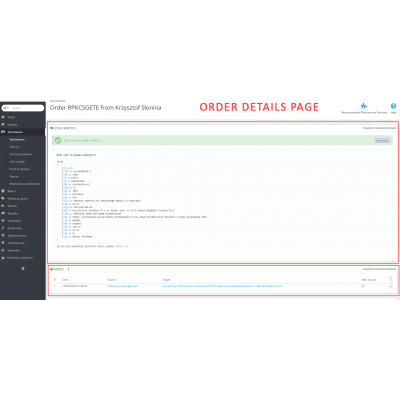400x400 pixels.
Task: Open the https://www.google.com source link
Action: (123, 286)
